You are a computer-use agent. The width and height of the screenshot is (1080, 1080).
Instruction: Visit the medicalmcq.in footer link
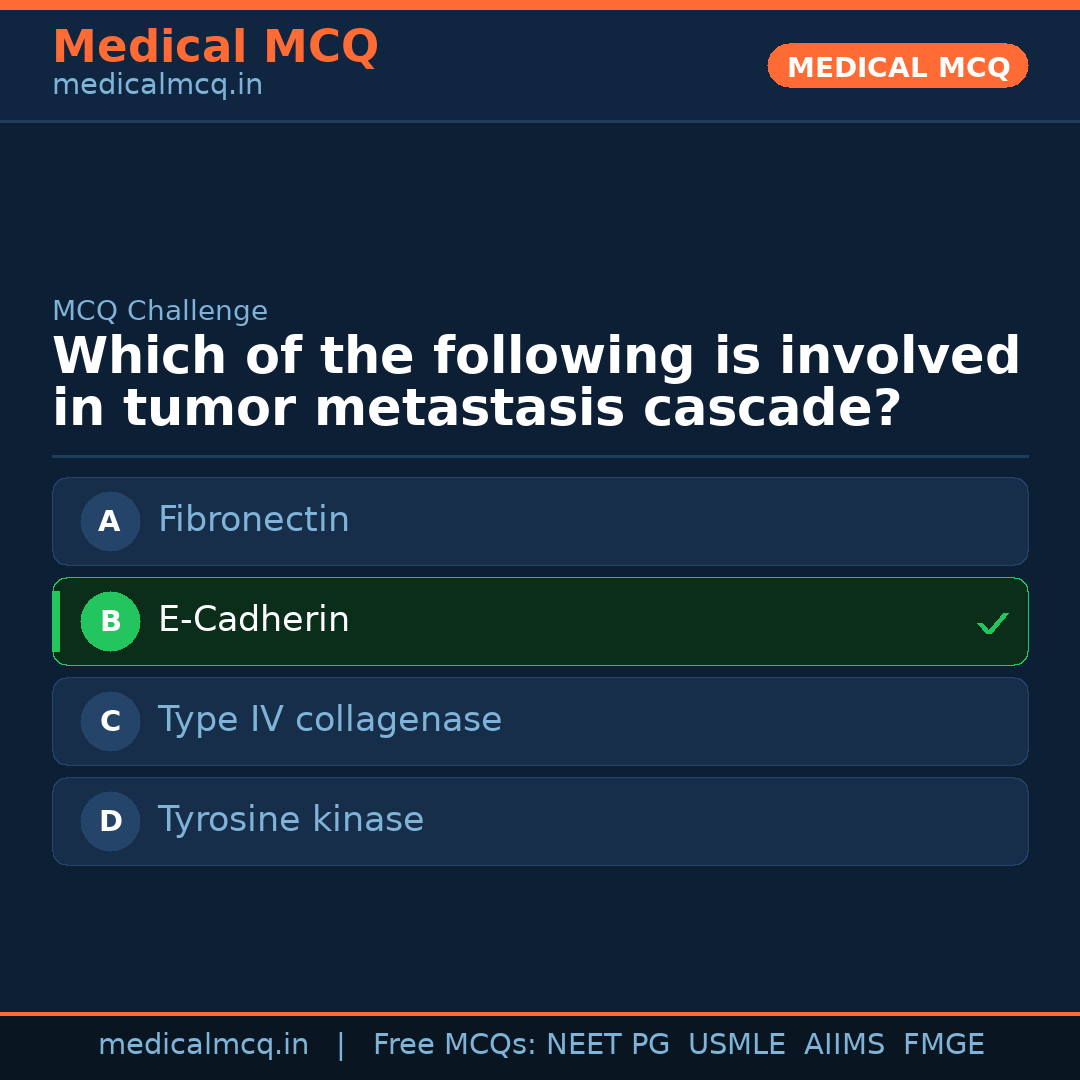[204, 1044]
